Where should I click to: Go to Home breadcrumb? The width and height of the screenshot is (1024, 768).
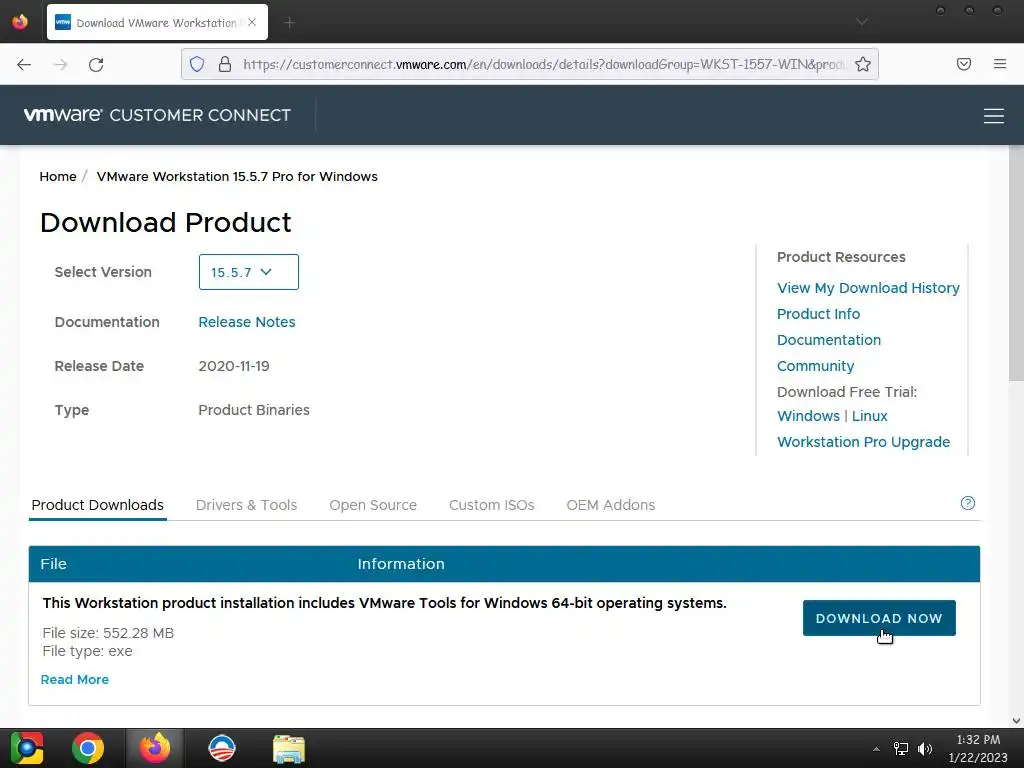tap(57, 176)
